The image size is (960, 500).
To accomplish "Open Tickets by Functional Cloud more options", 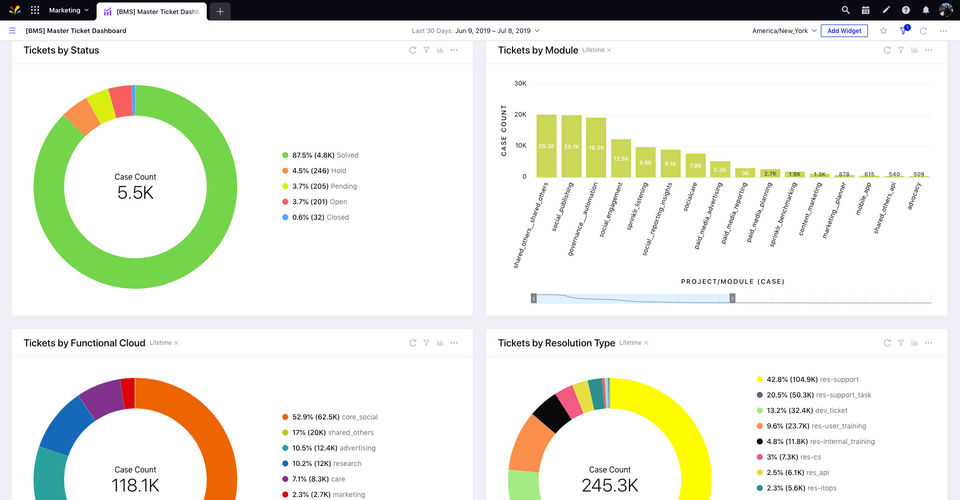I will pyautogui.click(x=454, y=343).
